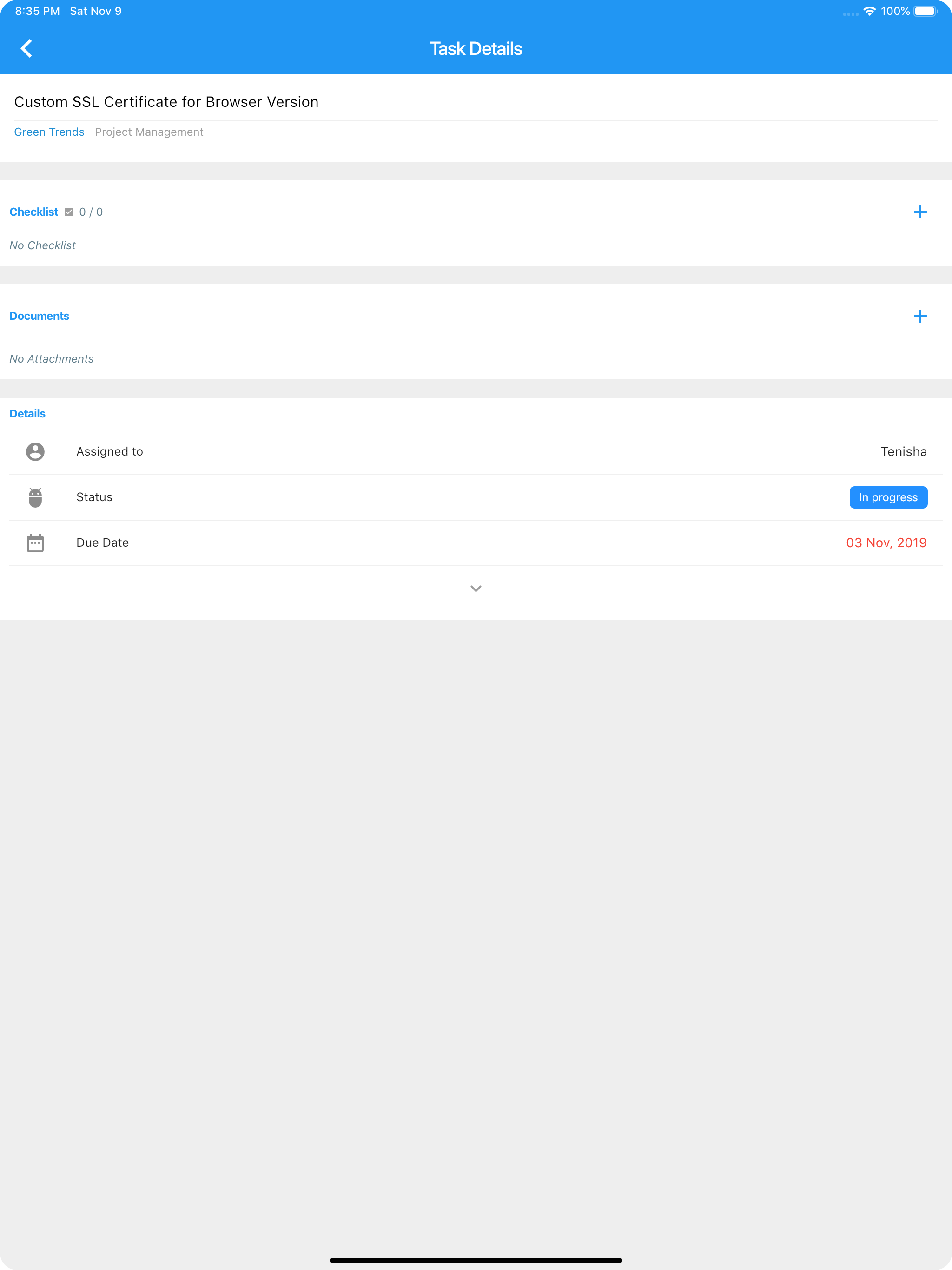Click the No Checklist placeholder text
The image size is (952, 1270).
point(42,245)
